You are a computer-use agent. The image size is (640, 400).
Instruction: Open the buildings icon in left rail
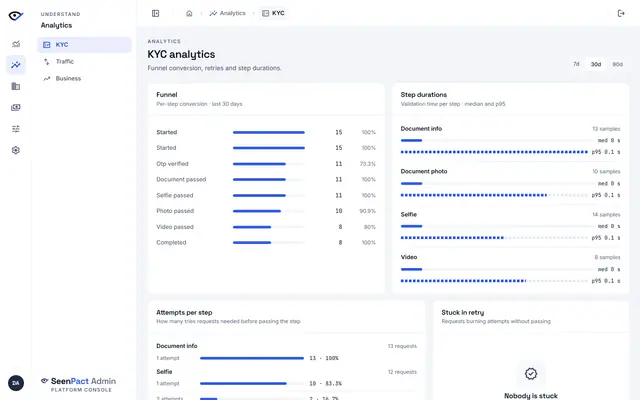coord(16,86)
